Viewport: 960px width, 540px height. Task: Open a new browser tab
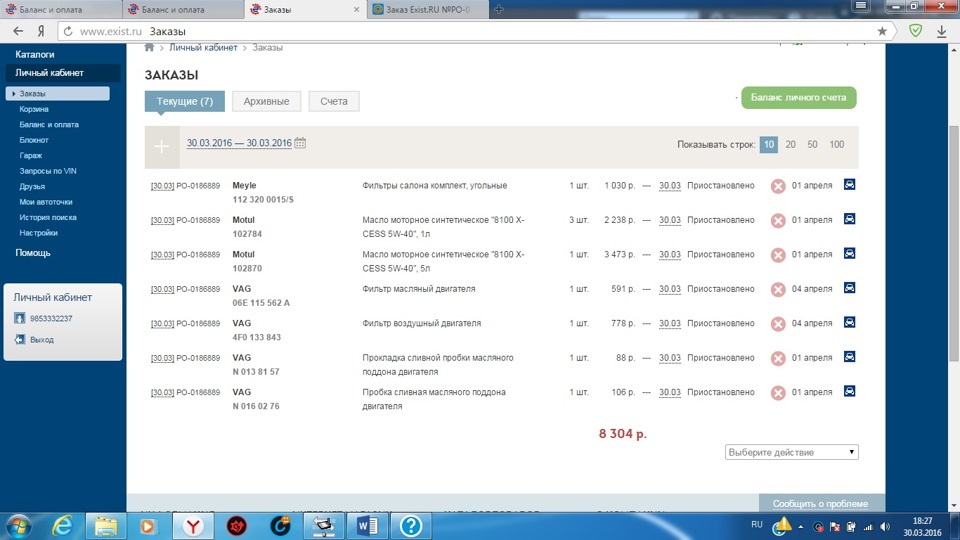coord(498,9)
